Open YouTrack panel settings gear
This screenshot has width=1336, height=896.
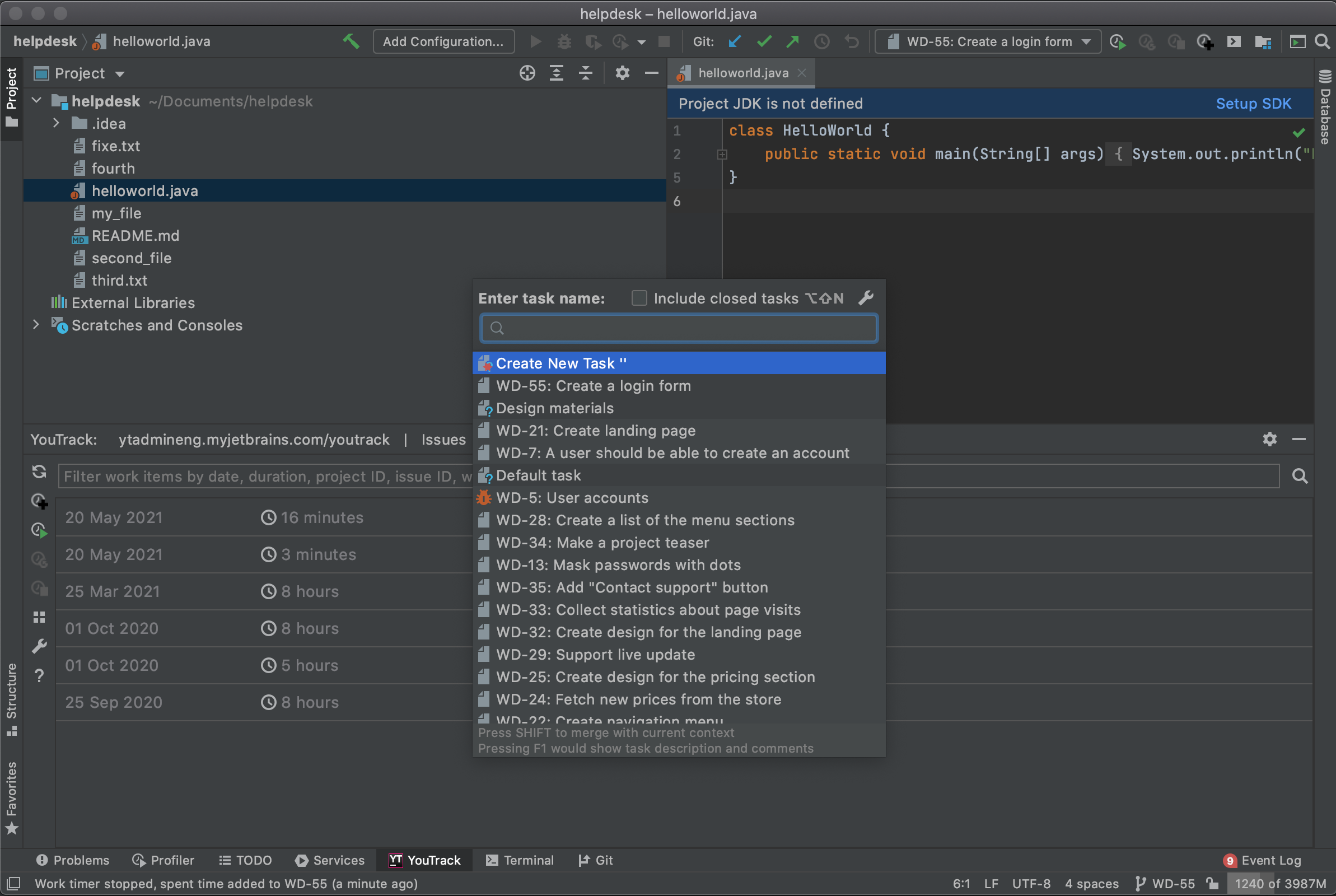(1269, 439)
